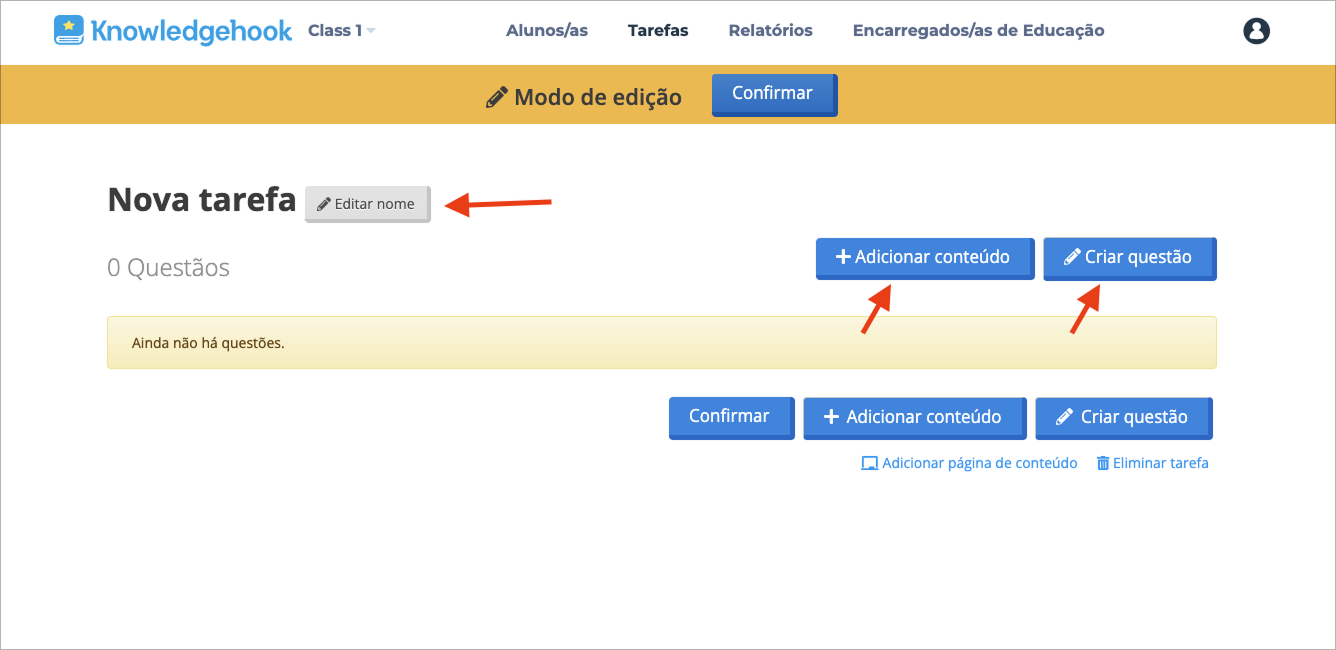Expand the Class 1 dropdown

pos(342,31)
